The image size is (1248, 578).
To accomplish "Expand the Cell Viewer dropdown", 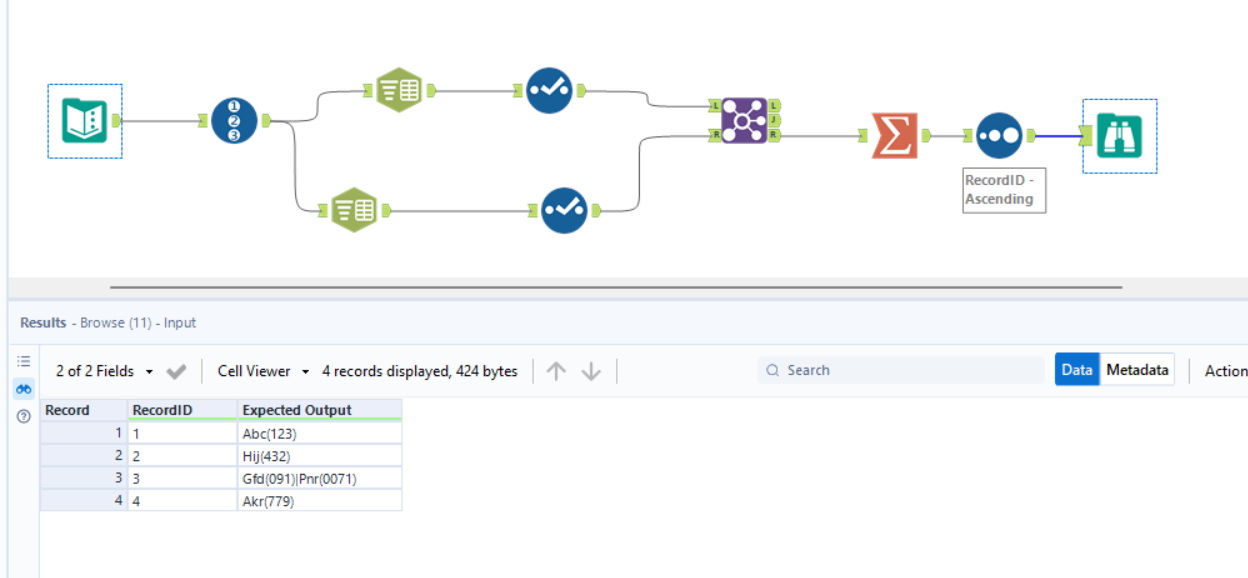I will click(263, 371).
